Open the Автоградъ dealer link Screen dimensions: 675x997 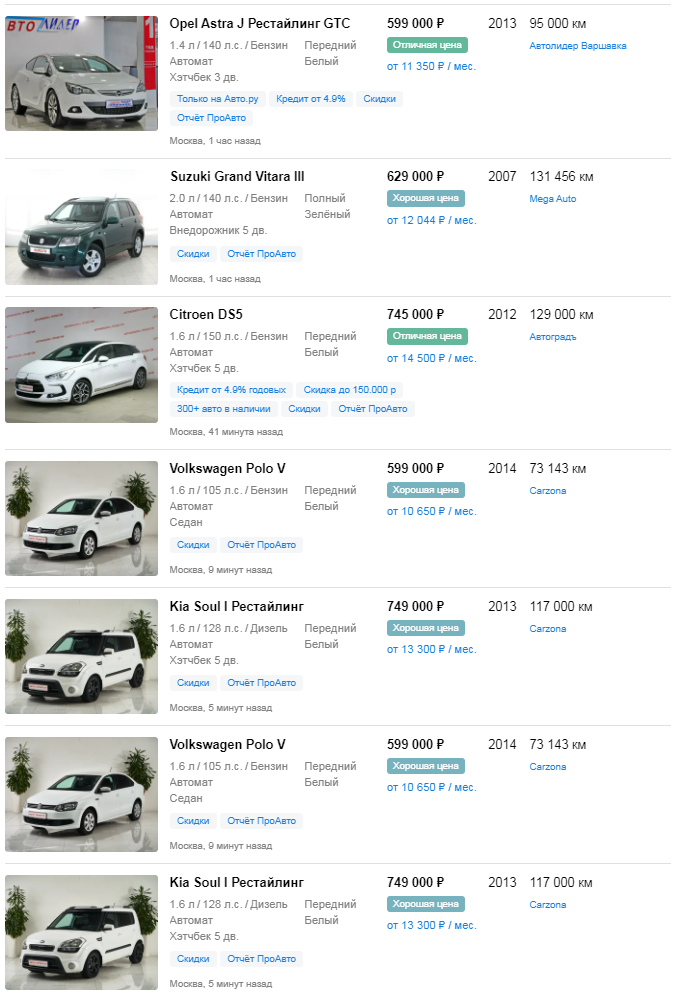(552, 337)
